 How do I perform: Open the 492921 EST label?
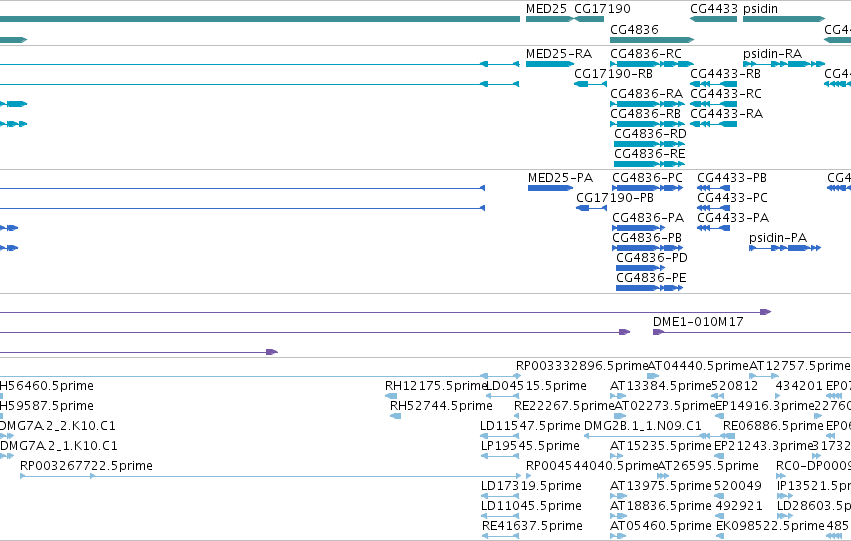(739, 506)
